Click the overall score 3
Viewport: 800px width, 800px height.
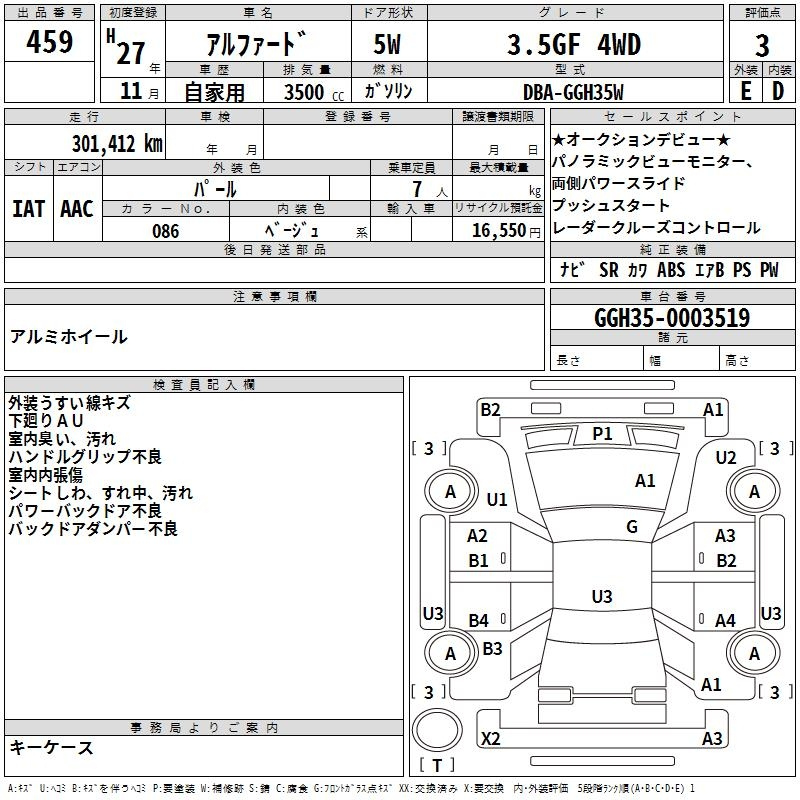point(762,46)
